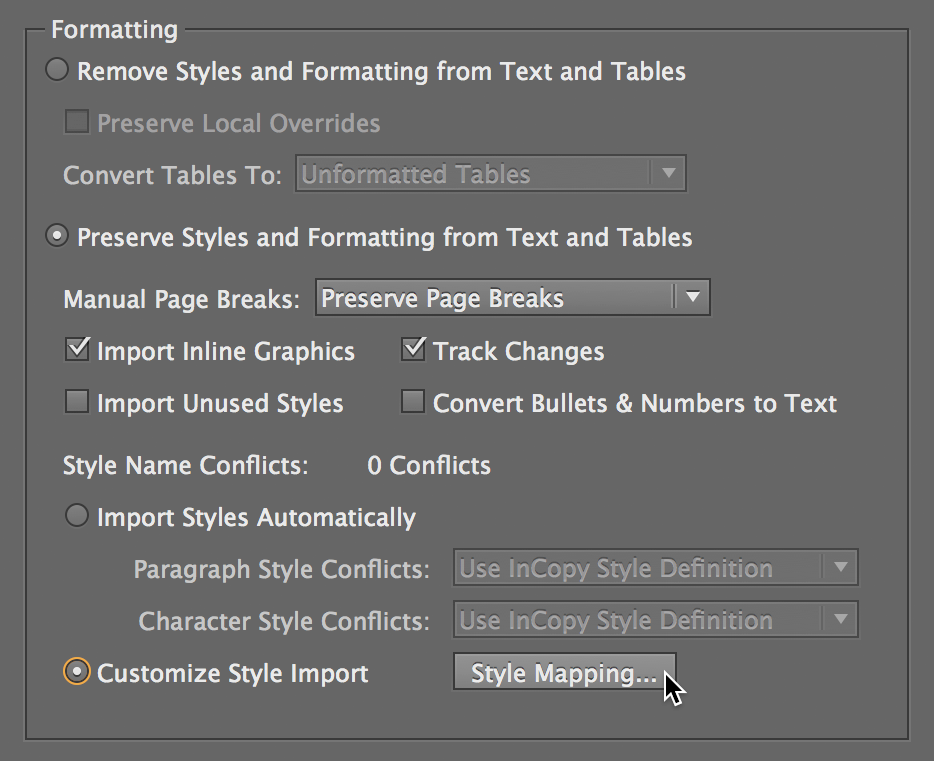
Task: Check Convert Bullets & Numbers to Text
Action: click(413, 402)
